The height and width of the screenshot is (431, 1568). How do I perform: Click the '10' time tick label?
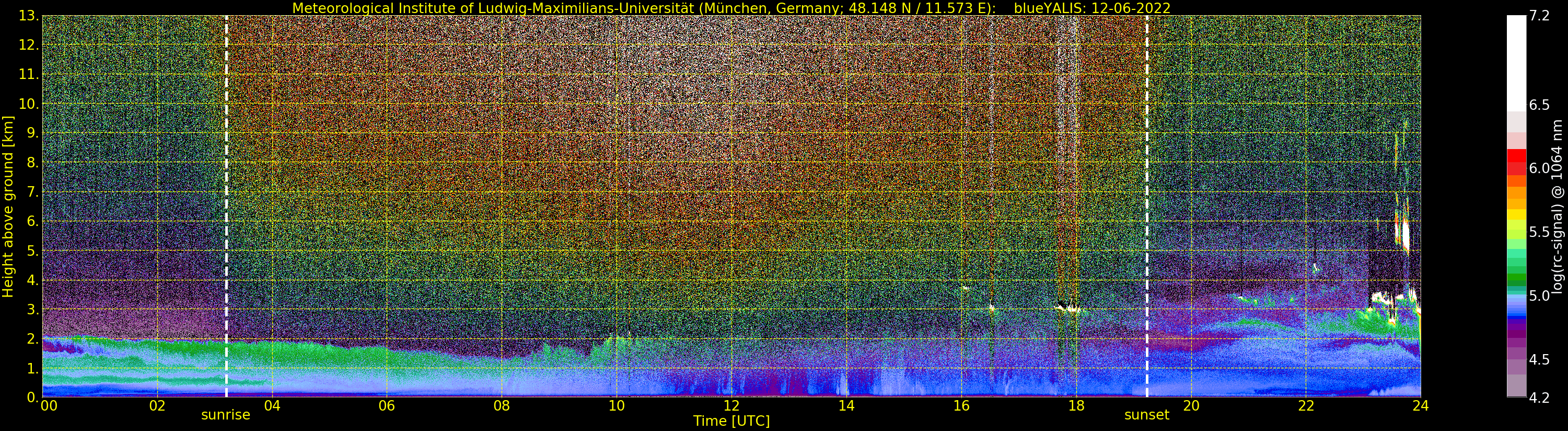coord(617,405)
